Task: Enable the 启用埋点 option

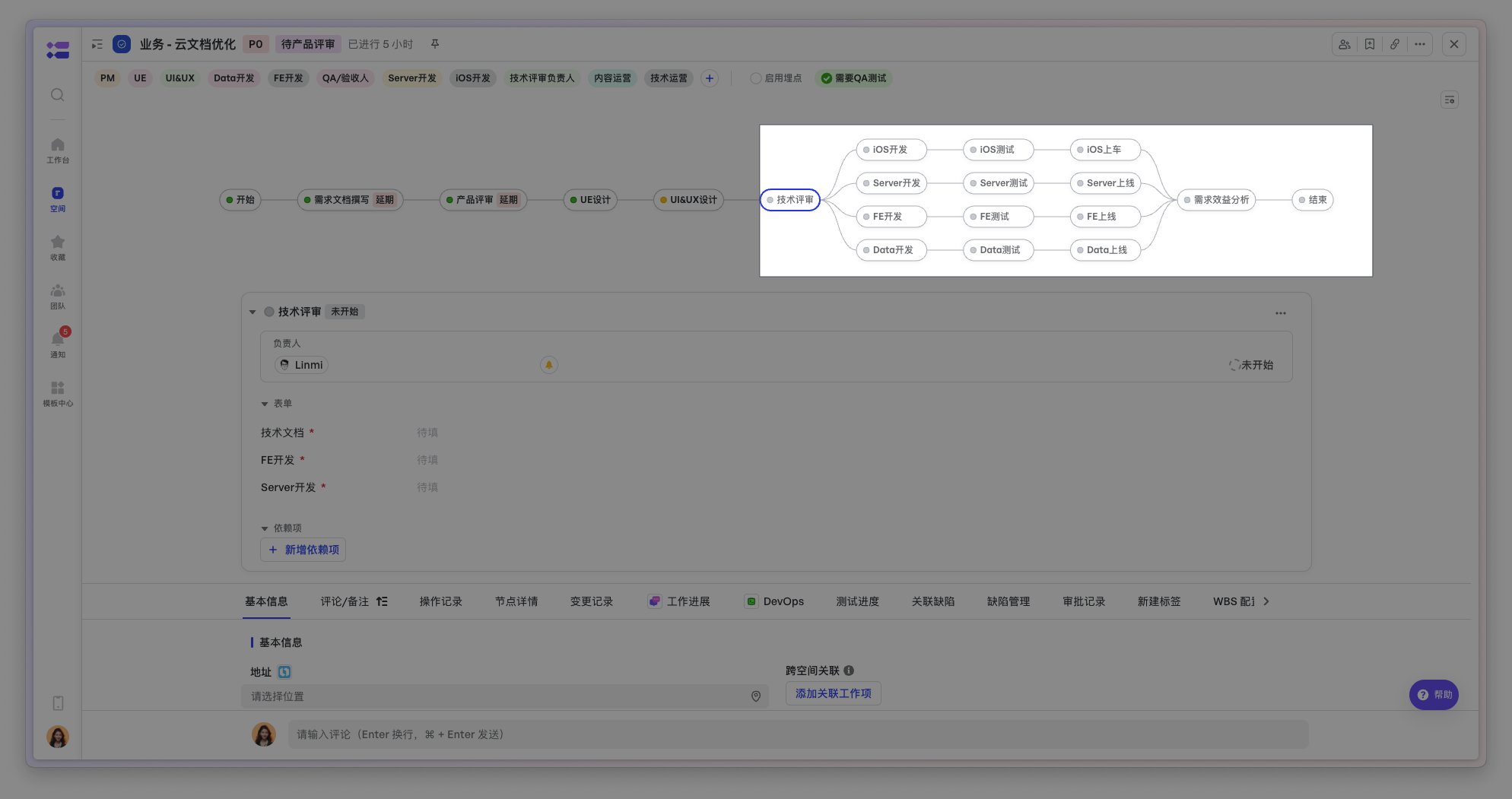Action: (776, 78)
